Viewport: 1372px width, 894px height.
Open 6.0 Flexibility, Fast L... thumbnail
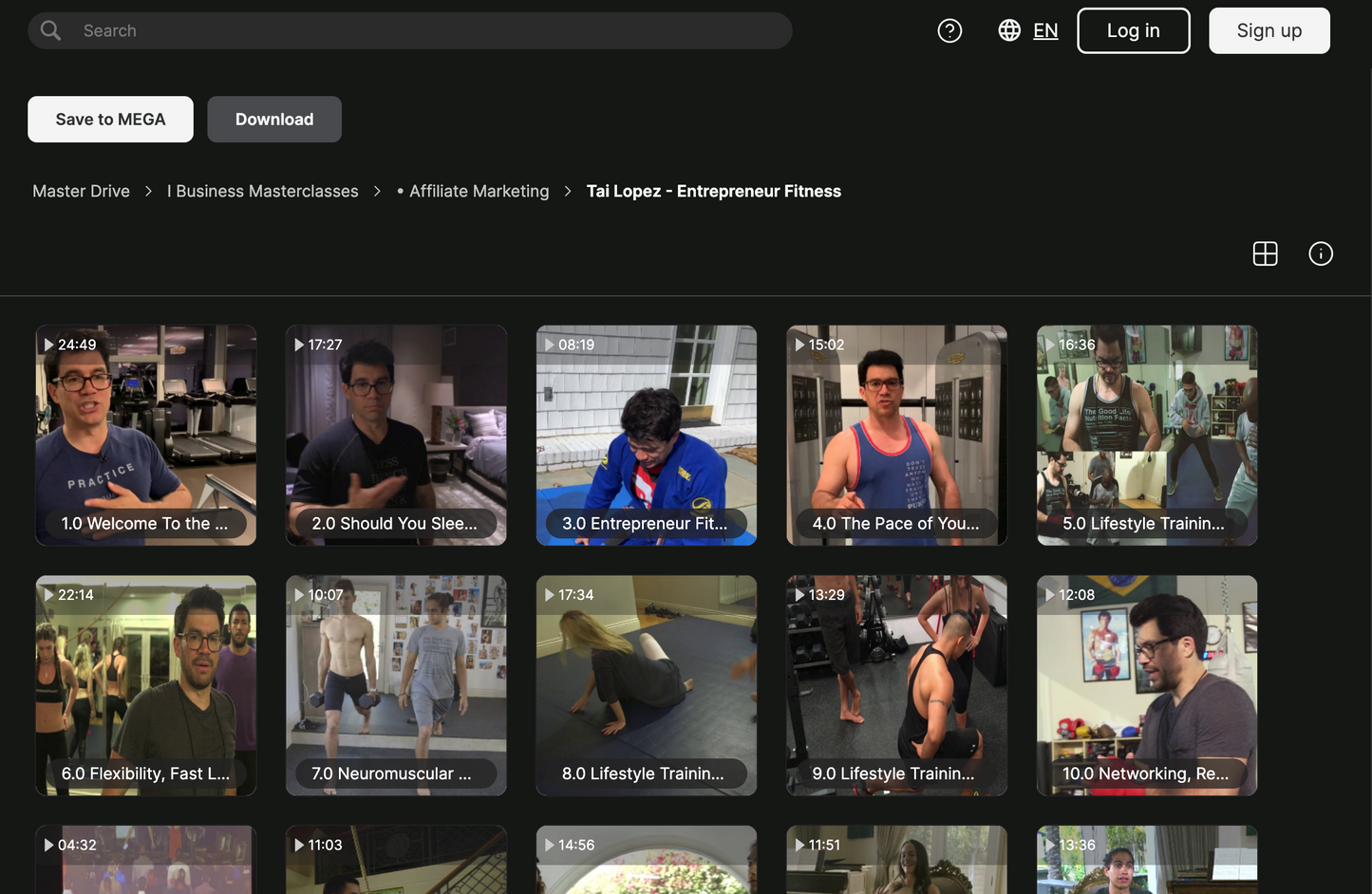point(146,685)
